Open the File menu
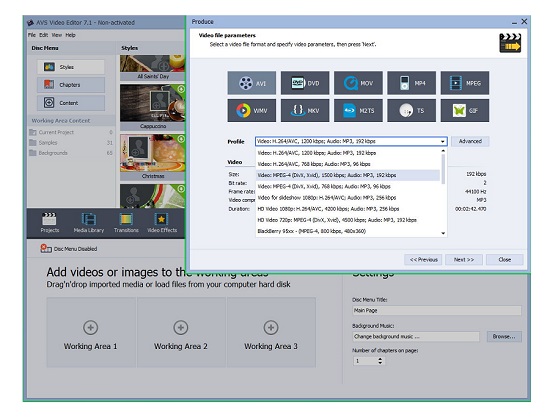 (x=32, y=35)
